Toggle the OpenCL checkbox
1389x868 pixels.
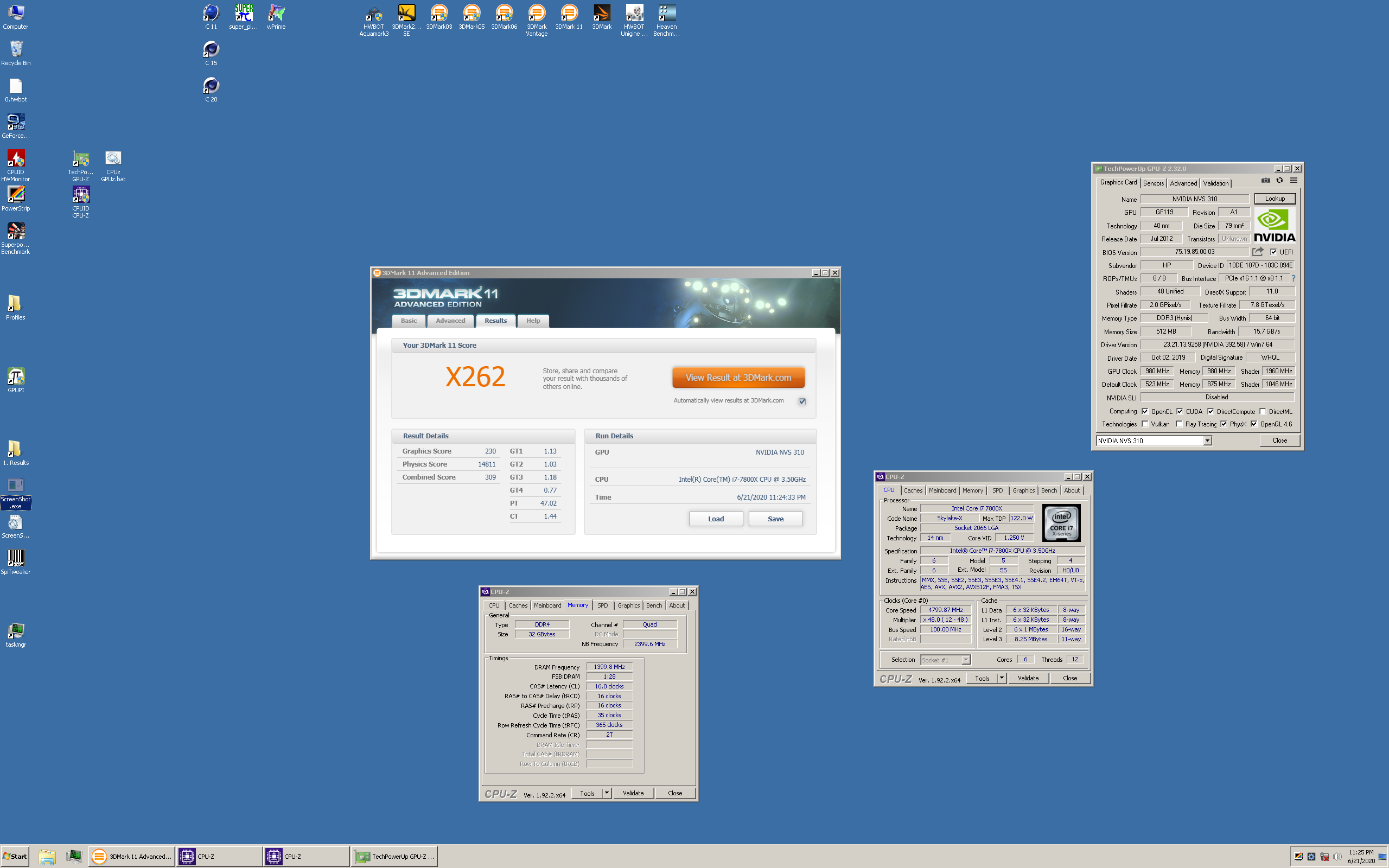1144,411
